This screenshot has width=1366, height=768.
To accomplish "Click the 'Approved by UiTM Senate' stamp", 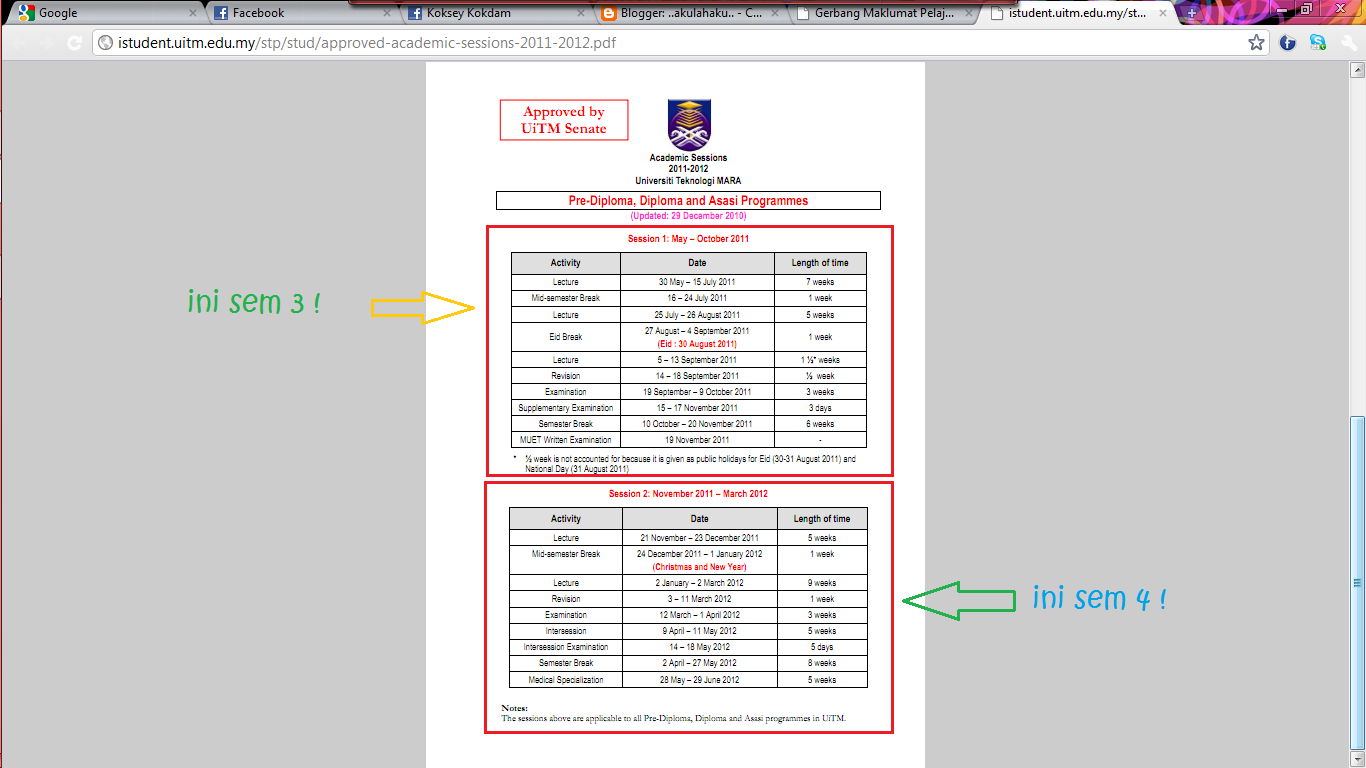I will (x=564, y=120).
